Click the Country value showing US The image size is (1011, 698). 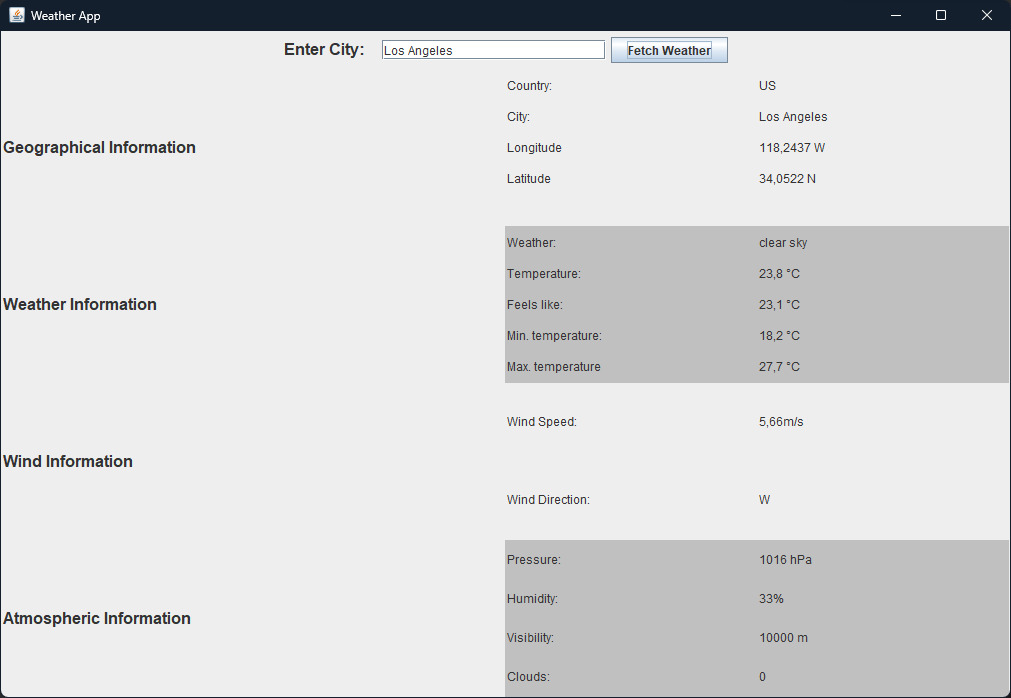coord(767,86)
